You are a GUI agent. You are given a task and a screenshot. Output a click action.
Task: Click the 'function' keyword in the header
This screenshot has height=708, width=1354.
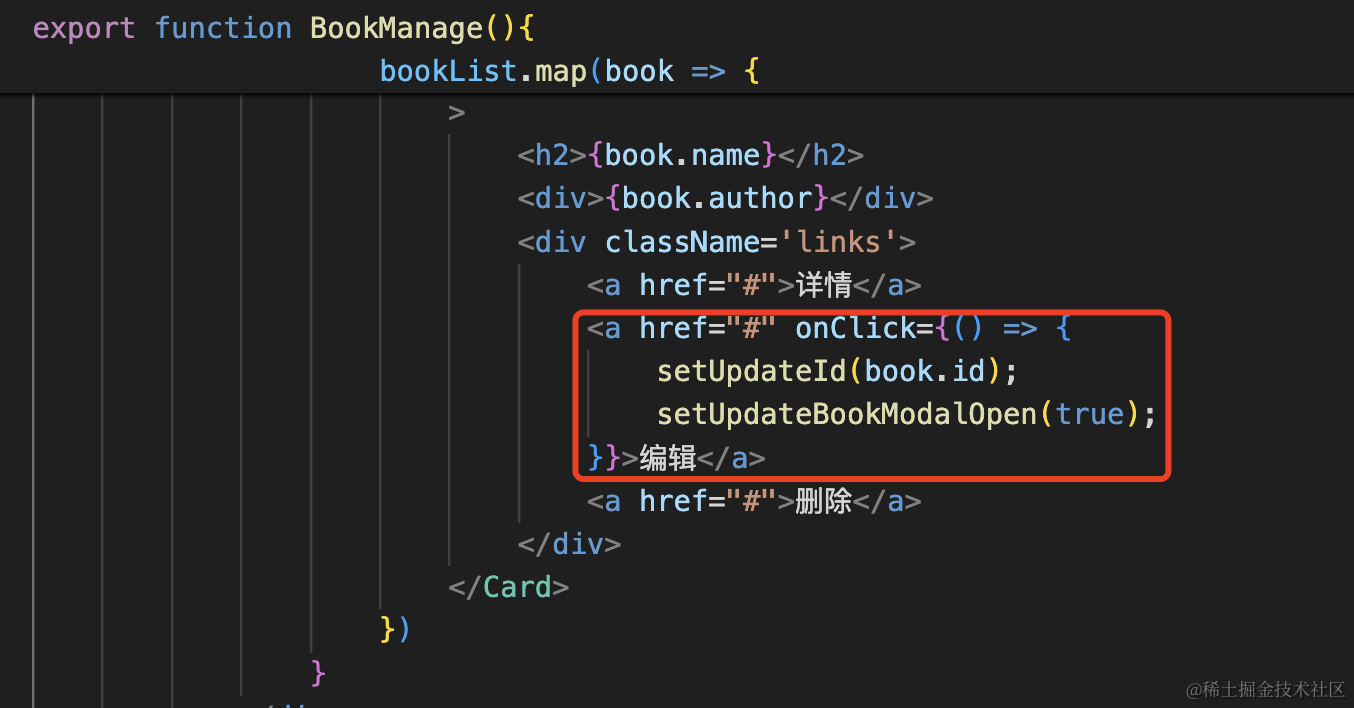coord(223,28)
